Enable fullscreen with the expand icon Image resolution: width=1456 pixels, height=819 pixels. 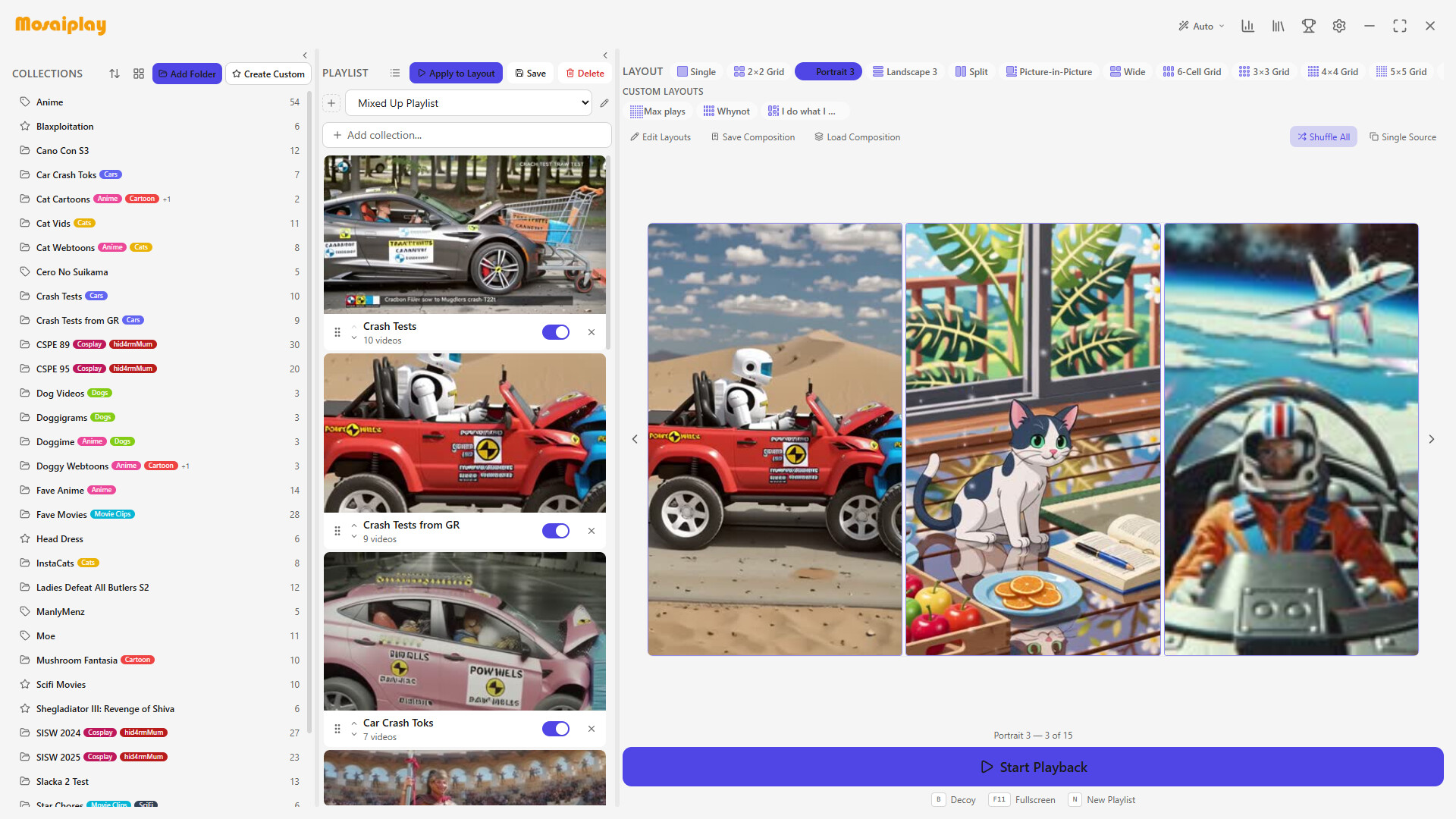coord(1400,25)
